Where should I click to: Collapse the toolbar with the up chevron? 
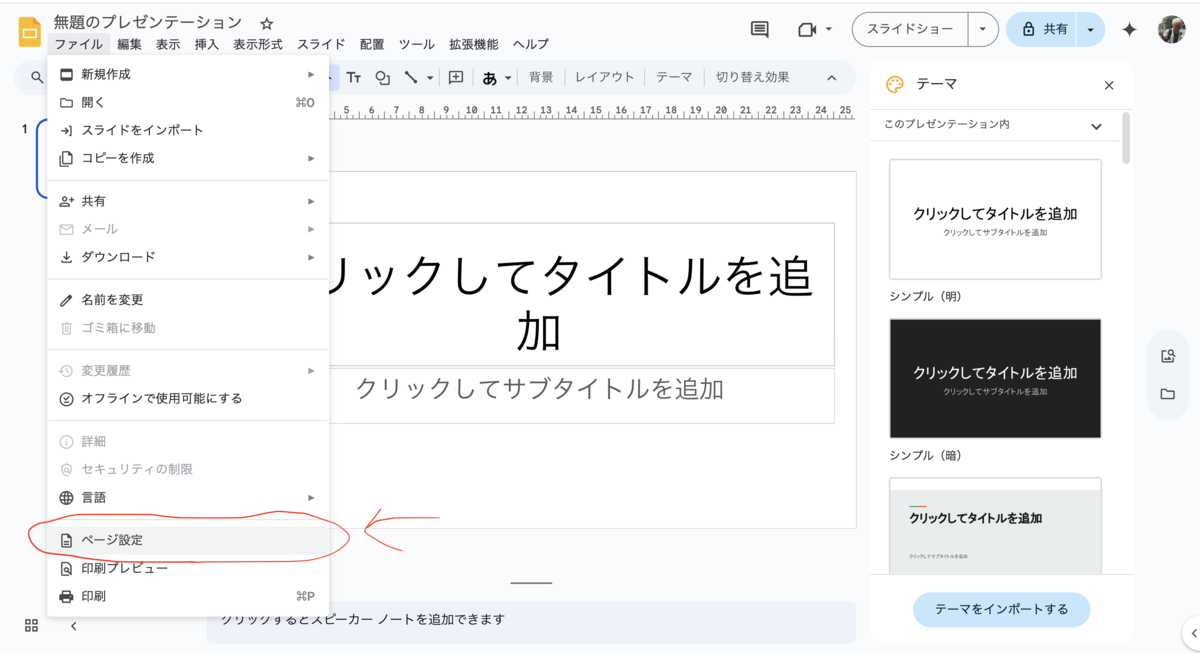pos(831,77)
